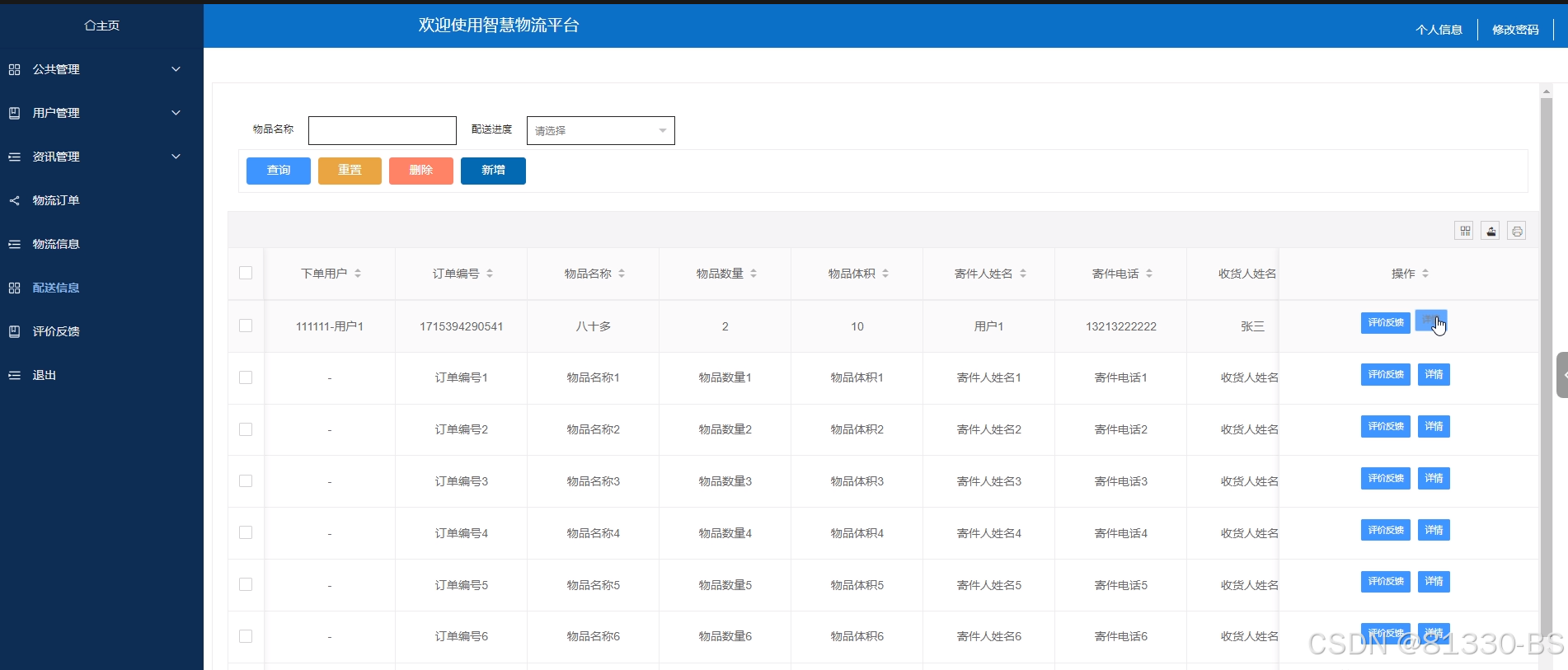Click the 新增 button

pyautogui.click(x=493, y=171)
